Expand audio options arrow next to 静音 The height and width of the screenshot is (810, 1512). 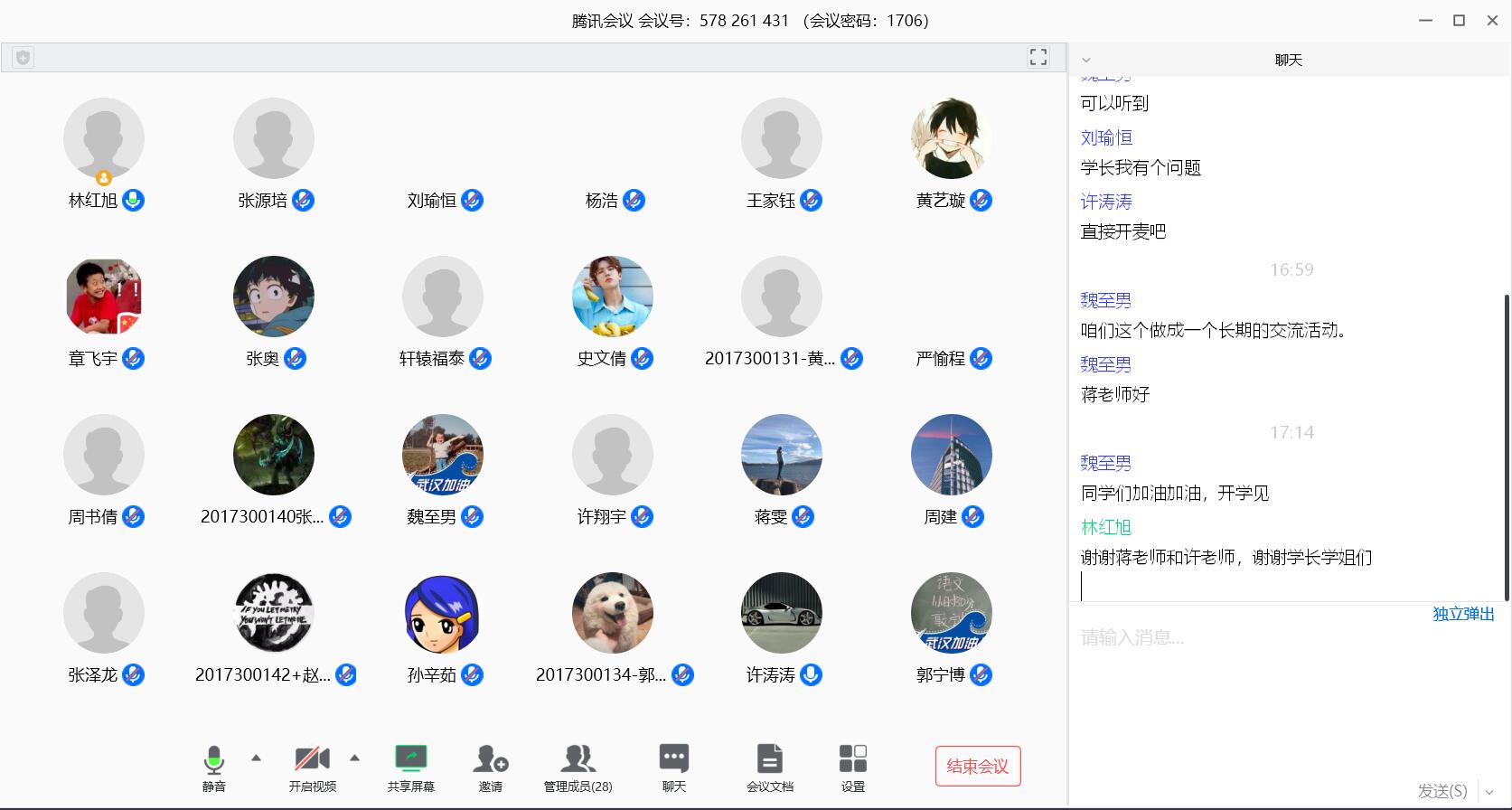[x=256, y=758]
